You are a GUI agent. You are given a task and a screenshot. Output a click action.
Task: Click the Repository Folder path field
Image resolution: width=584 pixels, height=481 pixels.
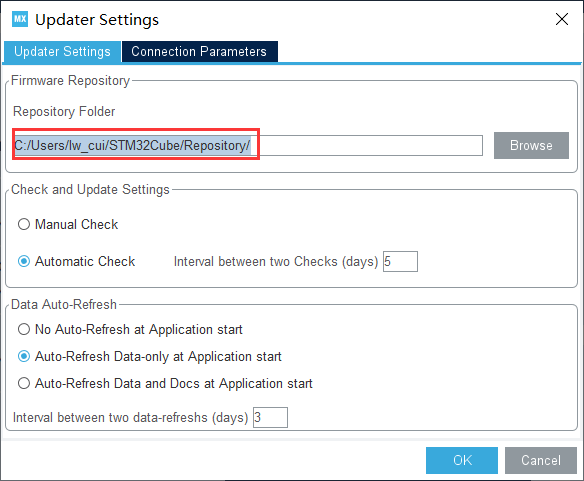[x=248, y=145]
